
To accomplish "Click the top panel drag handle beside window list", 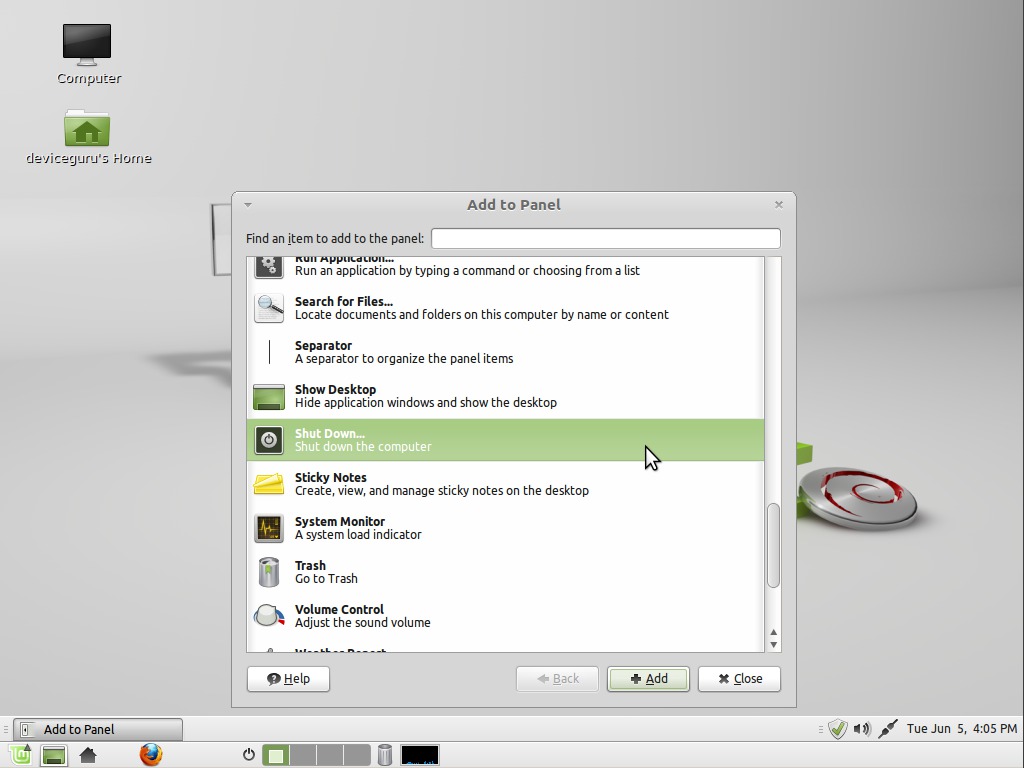I will point(5,729).
